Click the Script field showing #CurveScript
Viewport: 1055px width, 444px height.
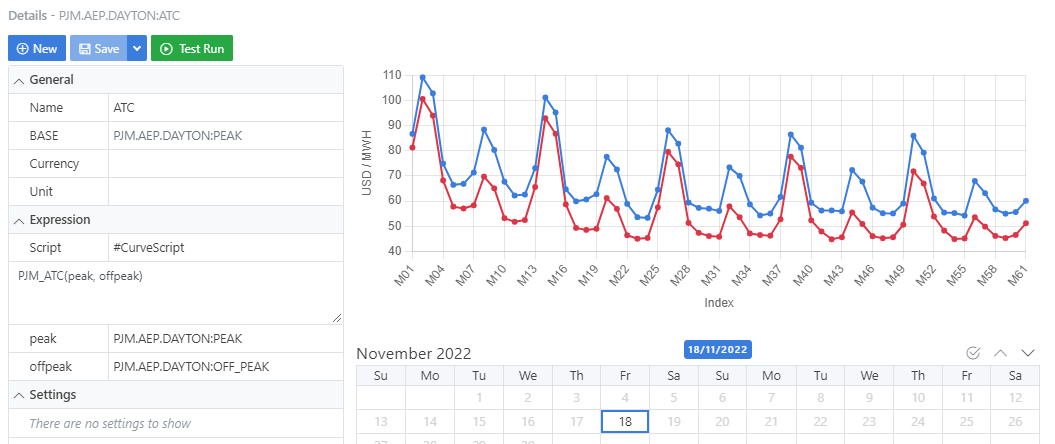225,247
